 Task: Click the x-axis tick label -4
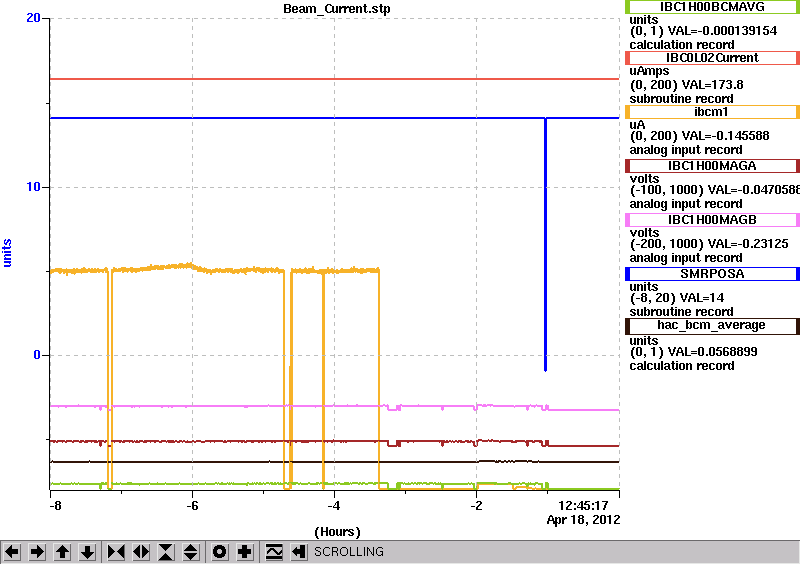334,506
